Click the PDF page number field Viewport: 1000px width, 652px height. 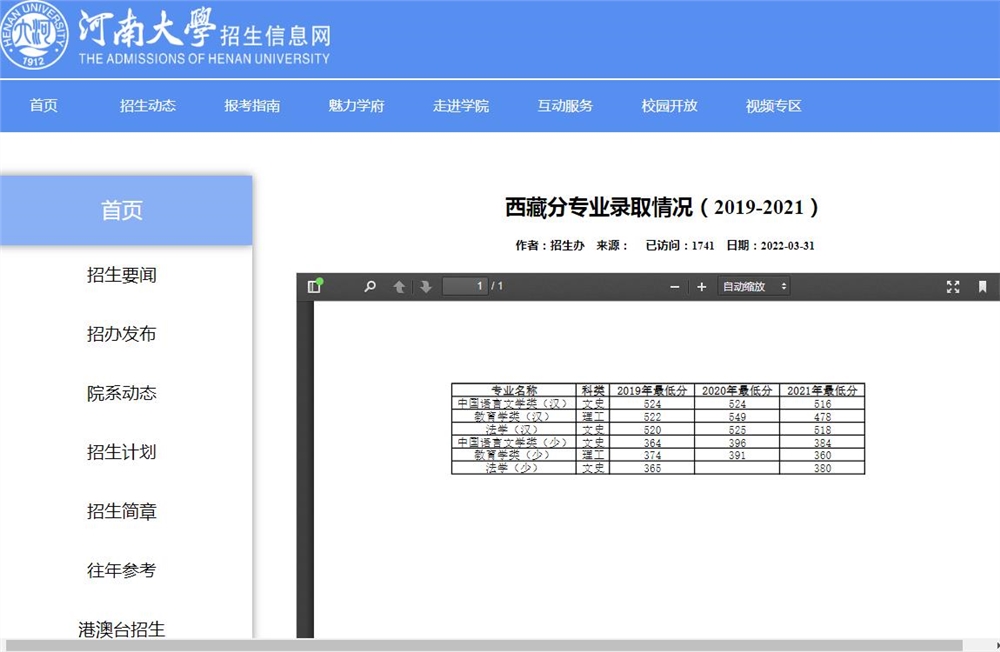point(466,286)
